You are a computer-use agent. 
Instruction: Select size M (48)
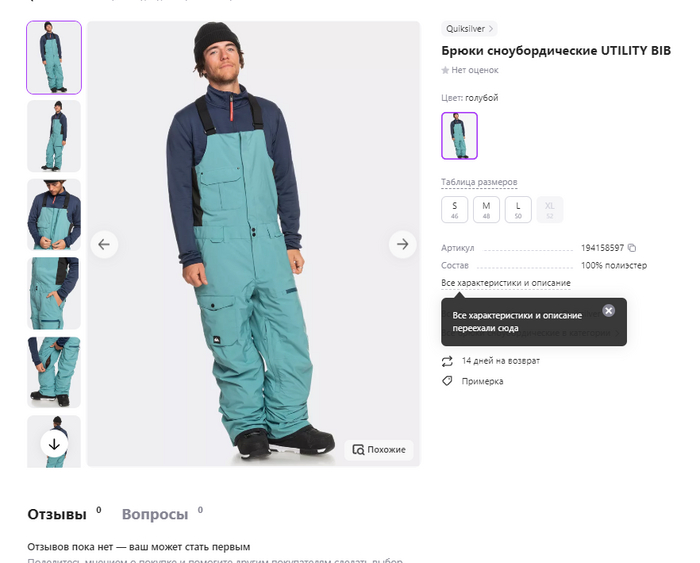[486, 209]
